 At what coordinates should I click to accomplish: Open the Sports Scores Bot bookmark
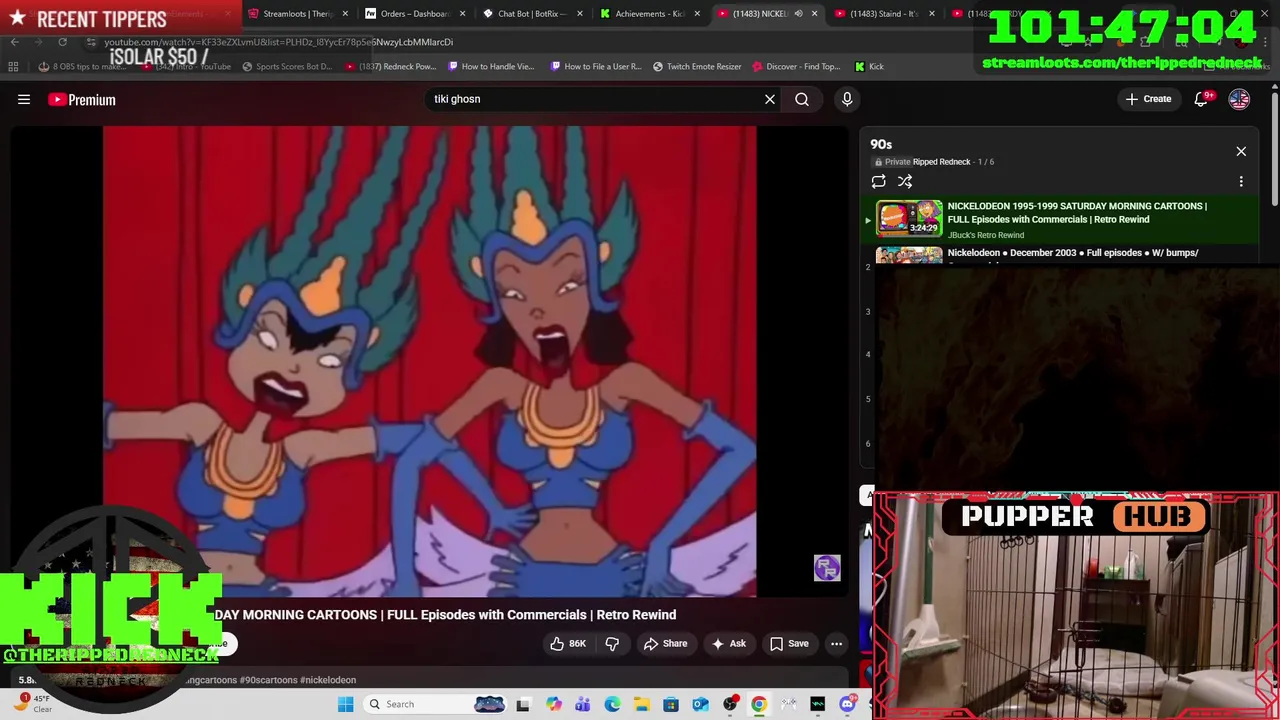[285, 66]
